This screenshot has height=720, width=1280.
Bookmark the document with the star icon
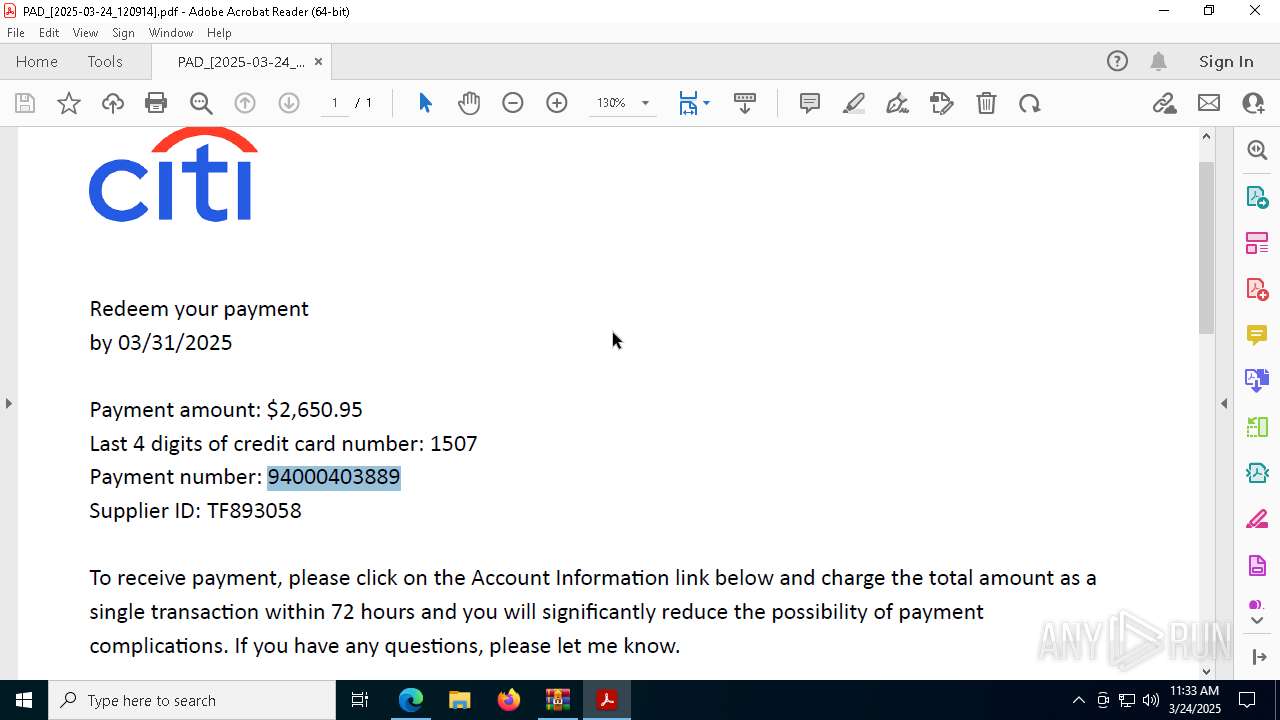tap(69, 103)
